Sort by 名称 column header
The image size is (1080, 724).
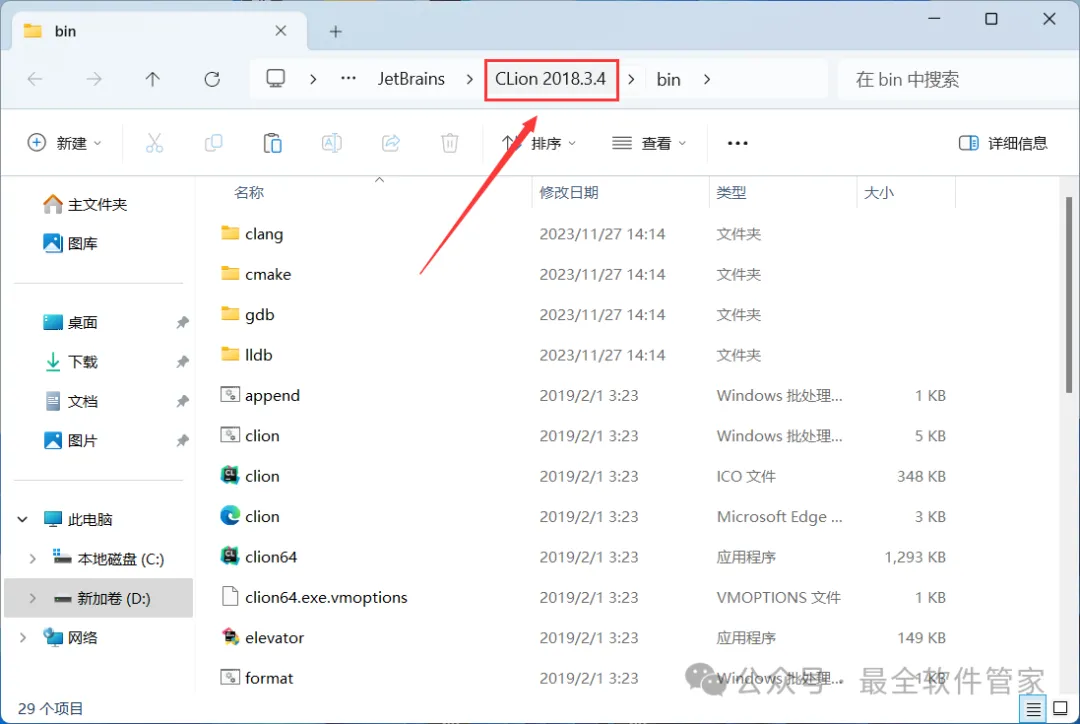tap(249, 193)
